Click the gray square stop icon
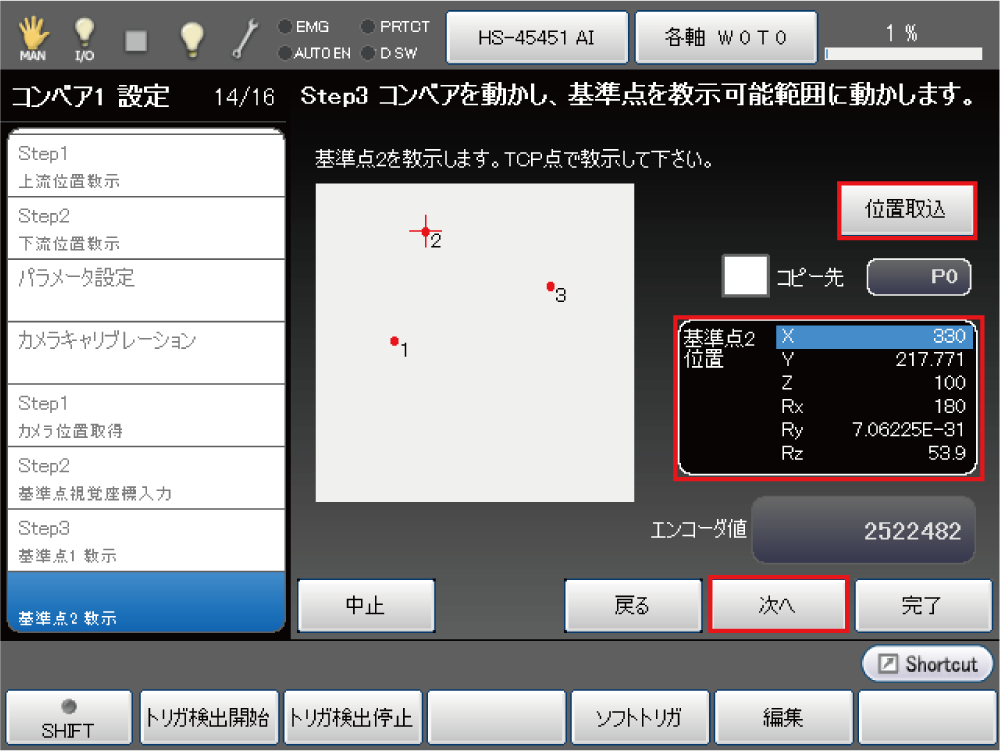Screen dimensions: 1000x751 tap(136, 39)
